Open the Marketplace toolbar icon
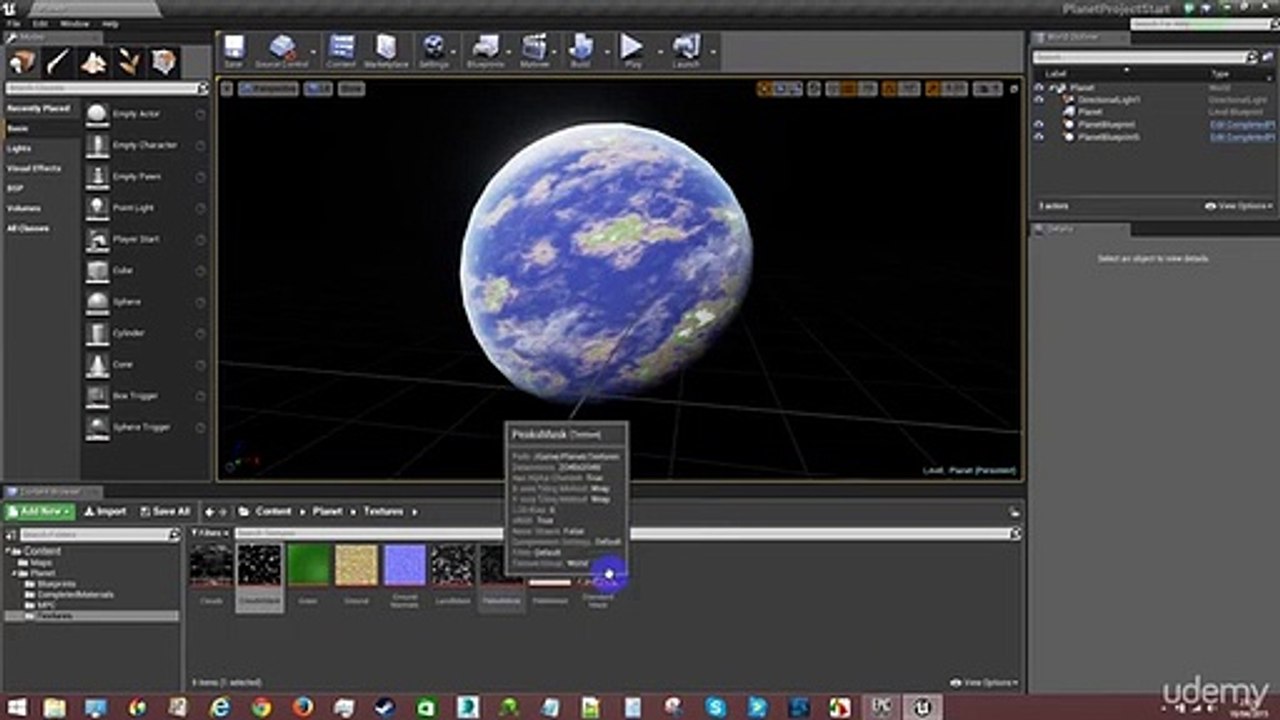Viewport: 1280px width, 720px height. click(386, 50)
